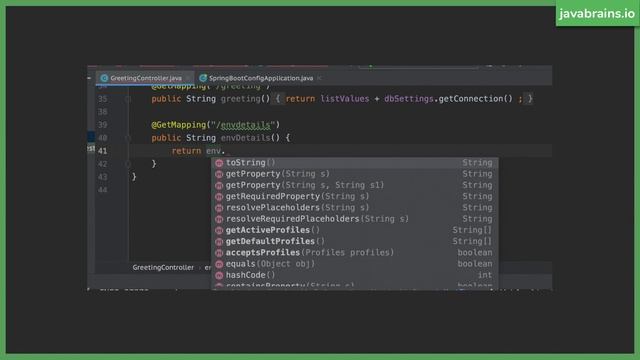Click the @GetMapping annotation on line 39

pyautogui.click(x=179, y=125)
